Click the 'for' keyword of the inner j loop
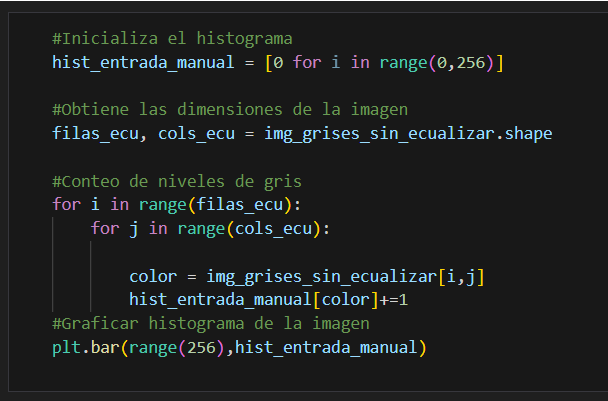This screenshot has height=401, width=608. [x=105, y=228]
